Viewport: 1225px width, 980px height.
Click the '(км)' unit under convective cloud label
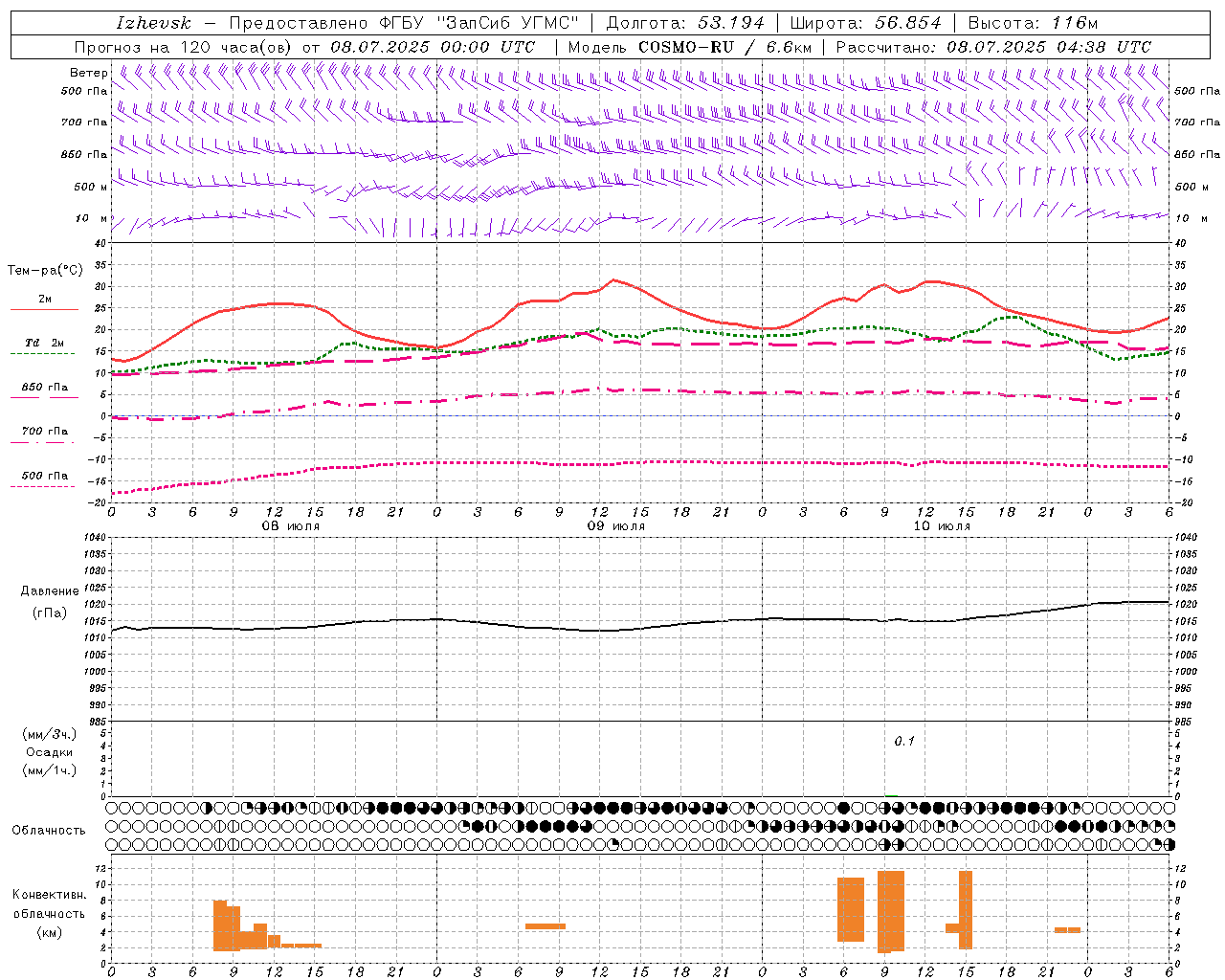pos(50,932)
